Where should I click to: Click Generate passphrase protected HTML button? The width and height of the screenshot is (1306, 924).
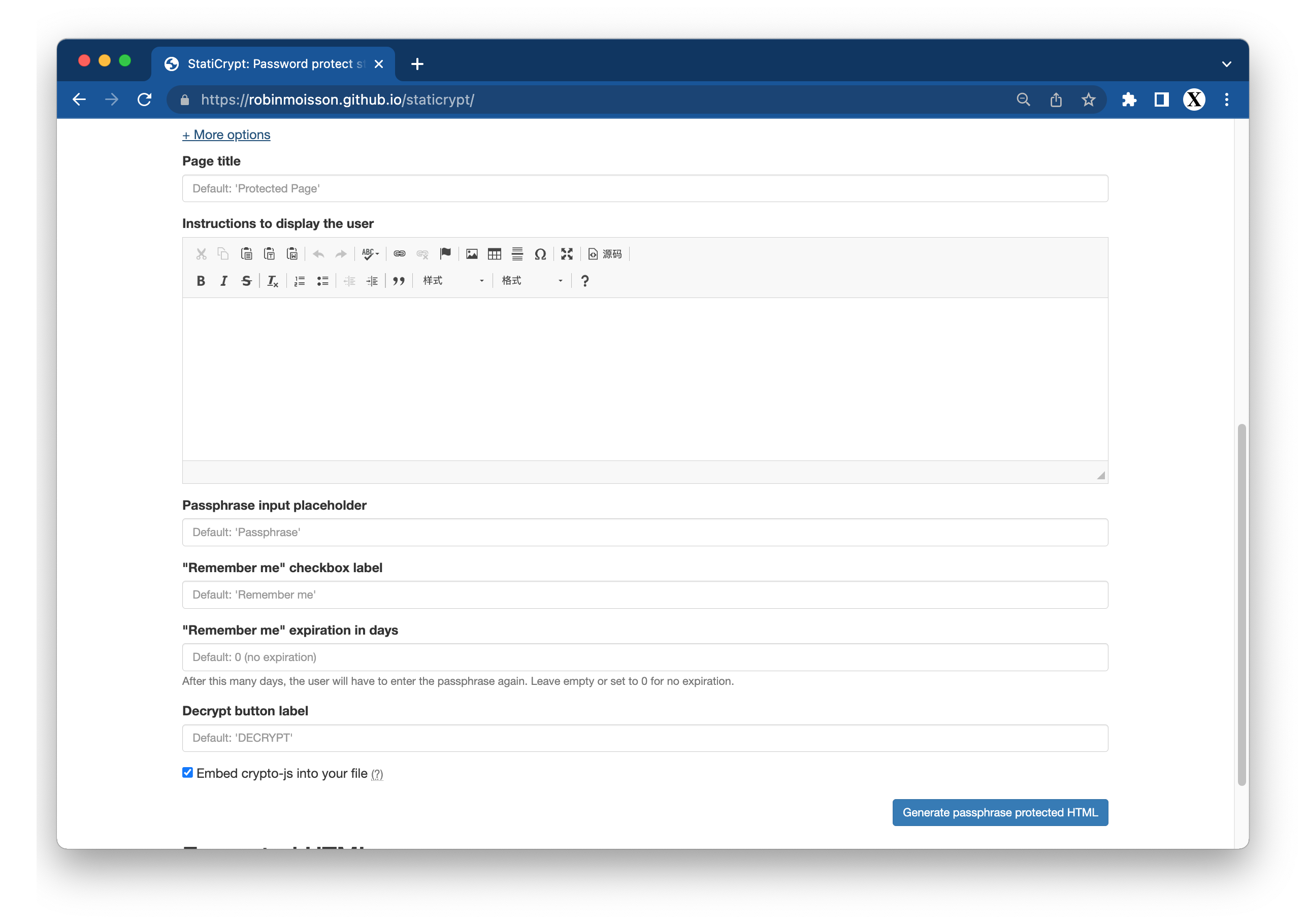(x=999, y=812)
